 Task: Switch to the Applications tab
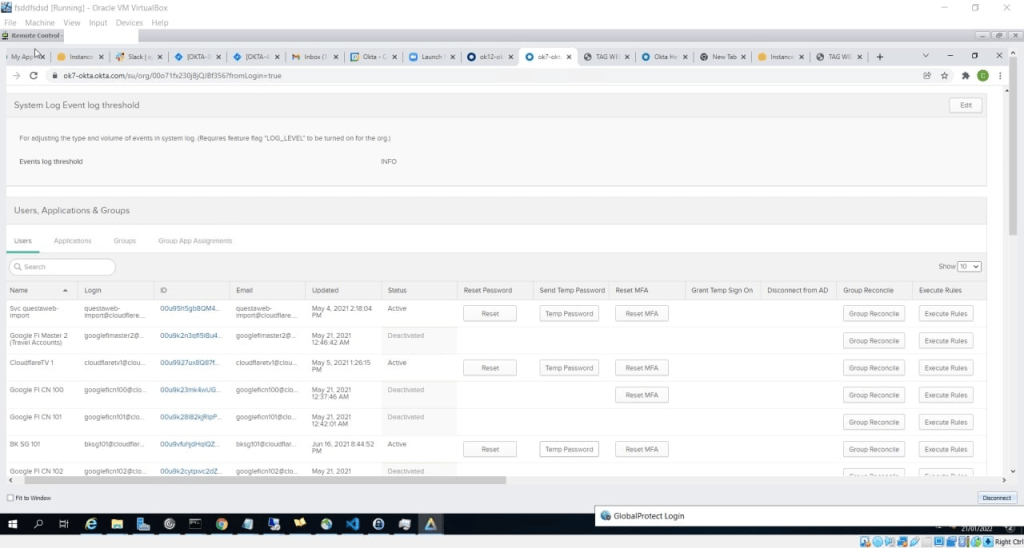coord(73,241)
